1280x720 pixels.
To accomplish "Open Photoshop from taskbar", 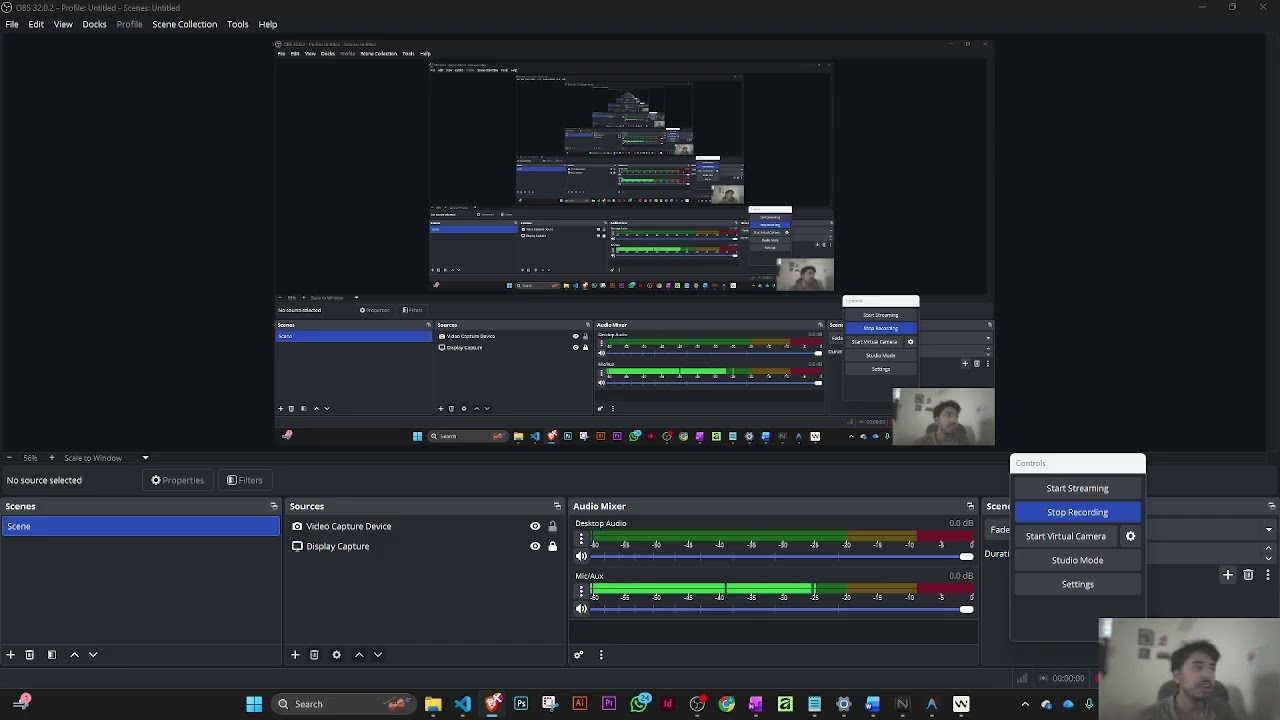I will tap(521, 704).
